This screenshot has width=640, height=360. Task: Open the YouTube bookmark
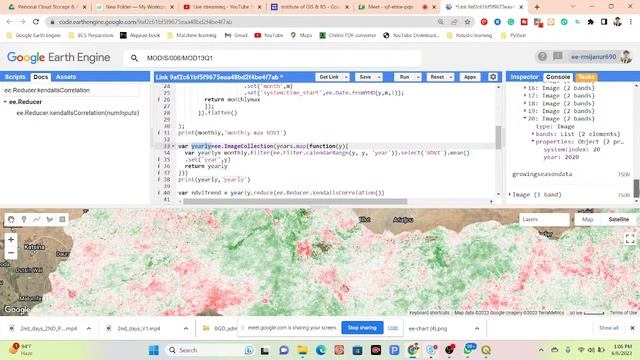[269, 36]
